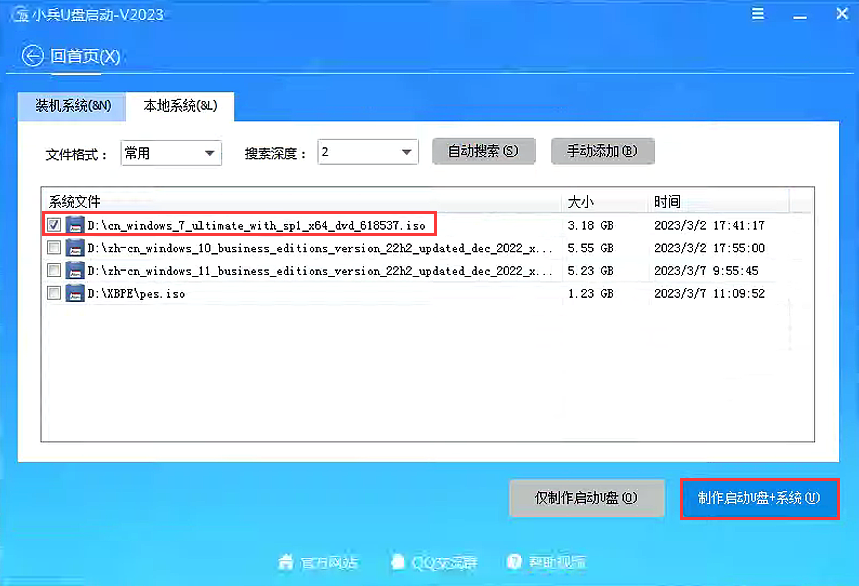
Task: Uncheck the windows_7 ultimate ISO entry
Action: pos(55,224)
